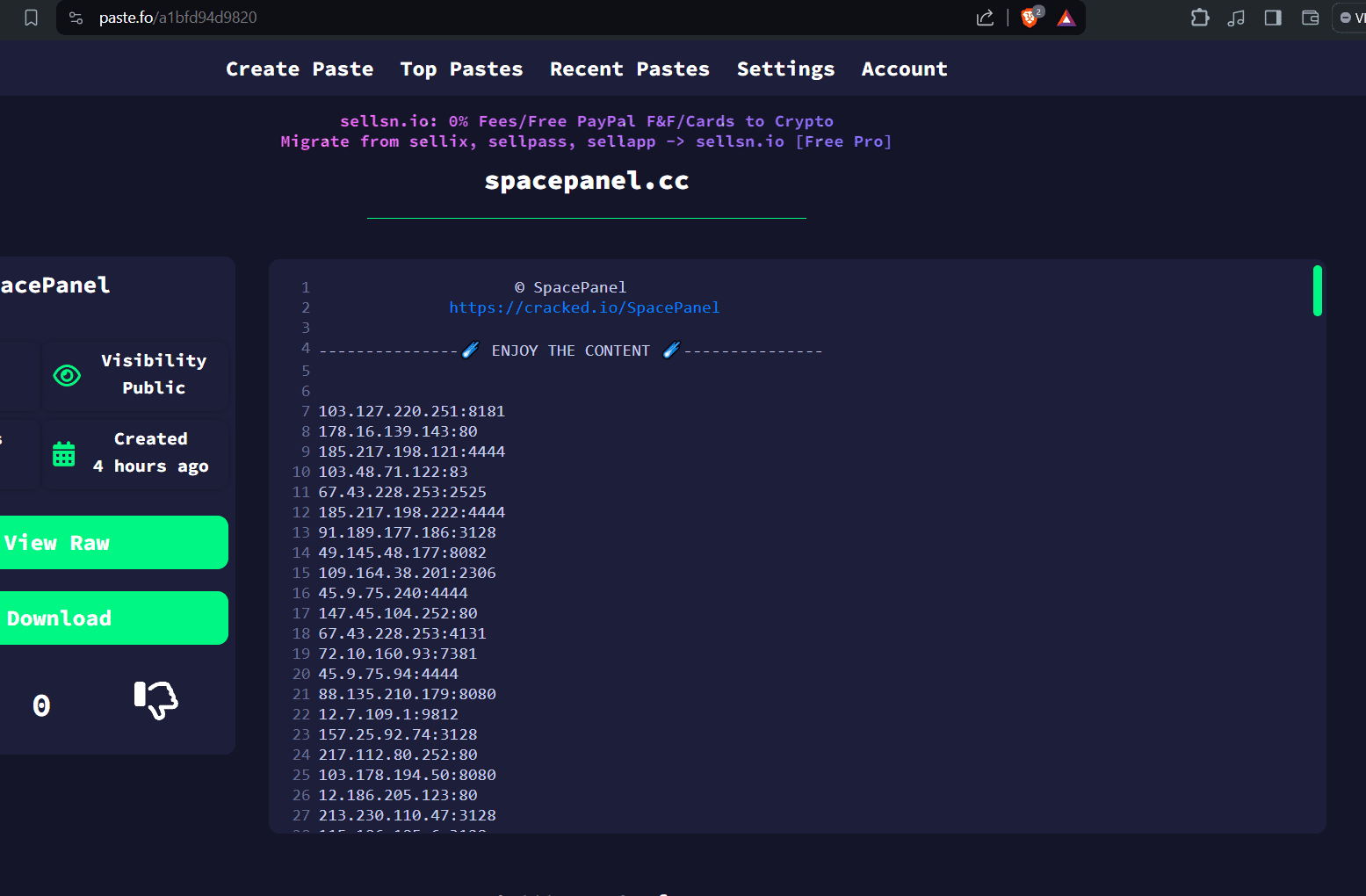The height and width of the screenshot is (896, 1366).
Task: Open the browser extensions puzzle icon
Action: pos(1200,18)
